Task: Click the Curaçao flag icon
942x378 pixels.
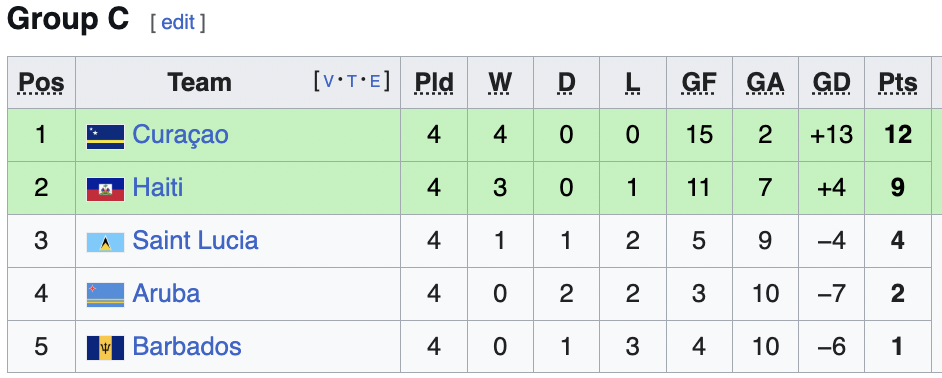Action: [105, 136]
